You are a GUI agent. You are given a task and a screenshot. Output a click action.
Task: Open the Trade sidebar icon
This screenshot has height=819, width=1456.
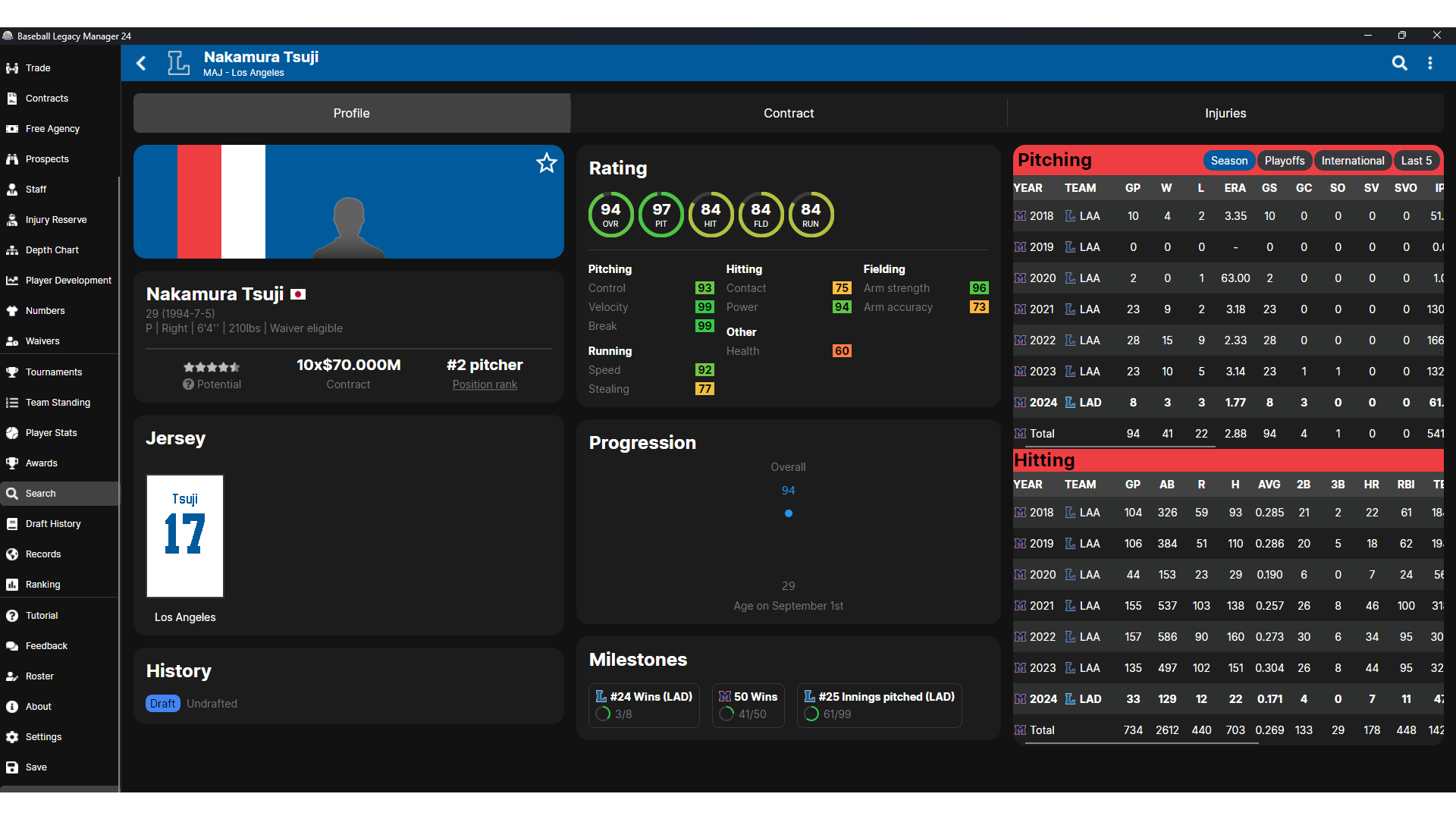[12, 68]
